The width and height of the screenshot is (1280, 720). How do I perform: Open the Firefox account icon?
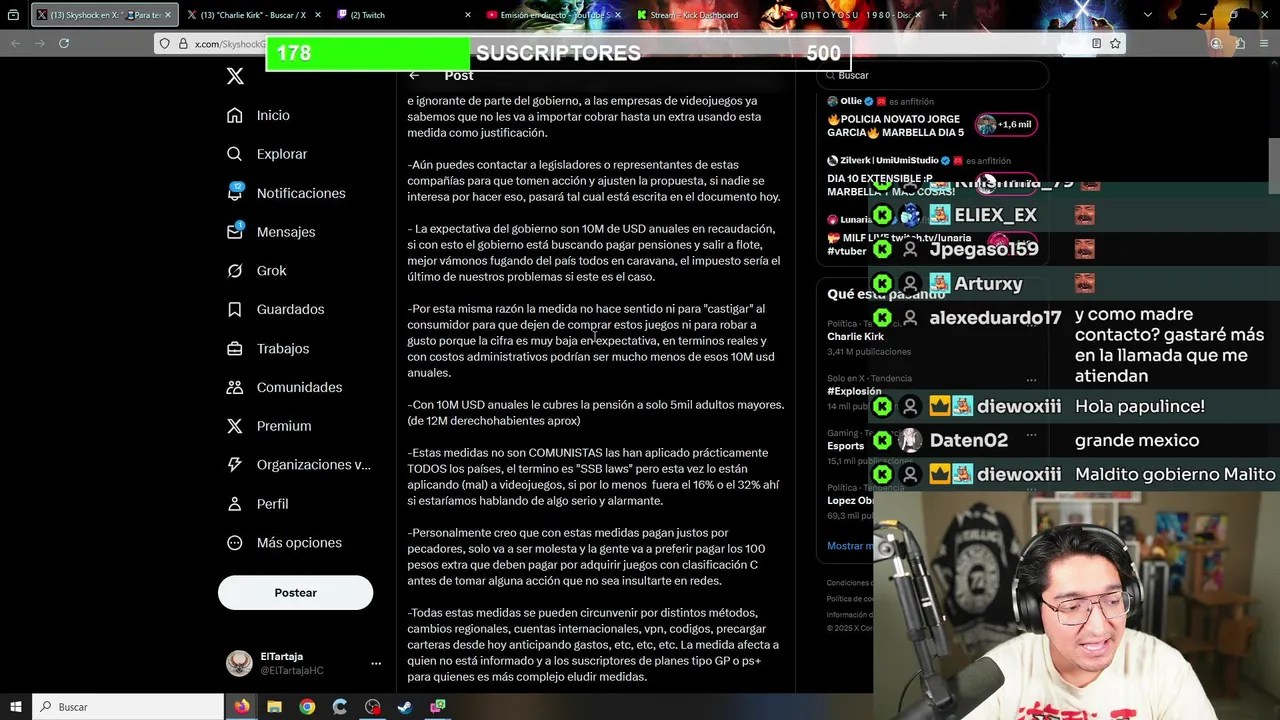(x=1216, y=43)
